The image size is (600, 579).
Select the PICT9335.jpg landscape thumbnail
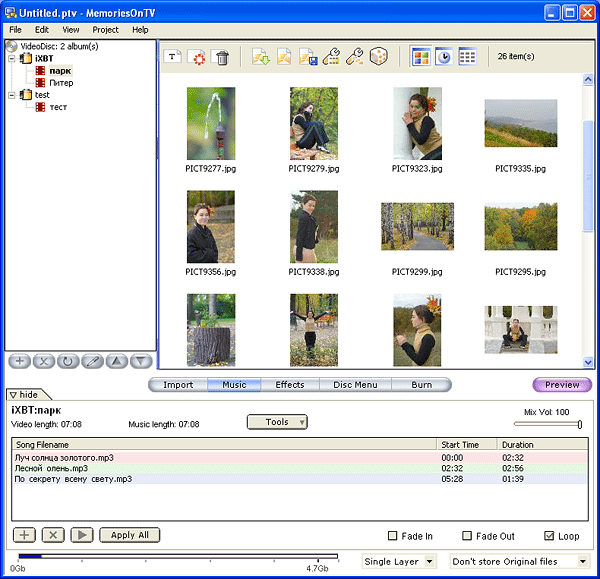(x=521, y=123)
